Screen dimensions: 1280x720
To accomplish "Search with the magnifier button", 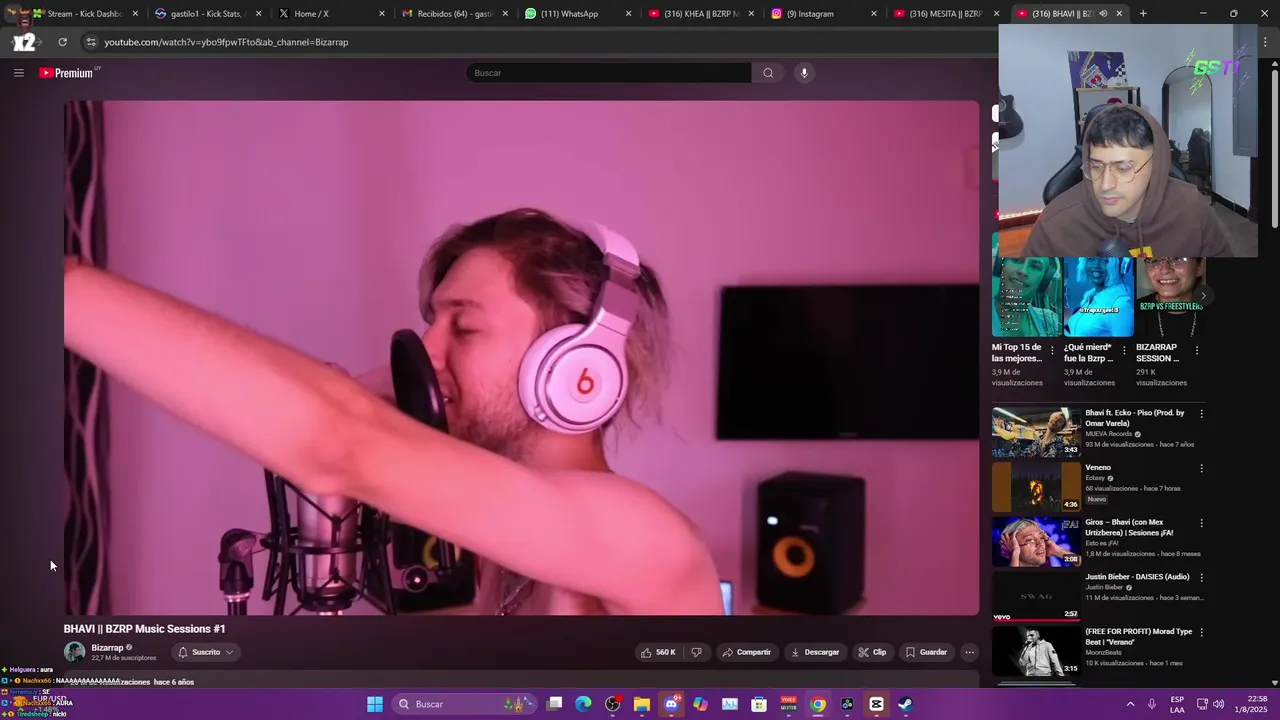I will (x=768, y=73).
